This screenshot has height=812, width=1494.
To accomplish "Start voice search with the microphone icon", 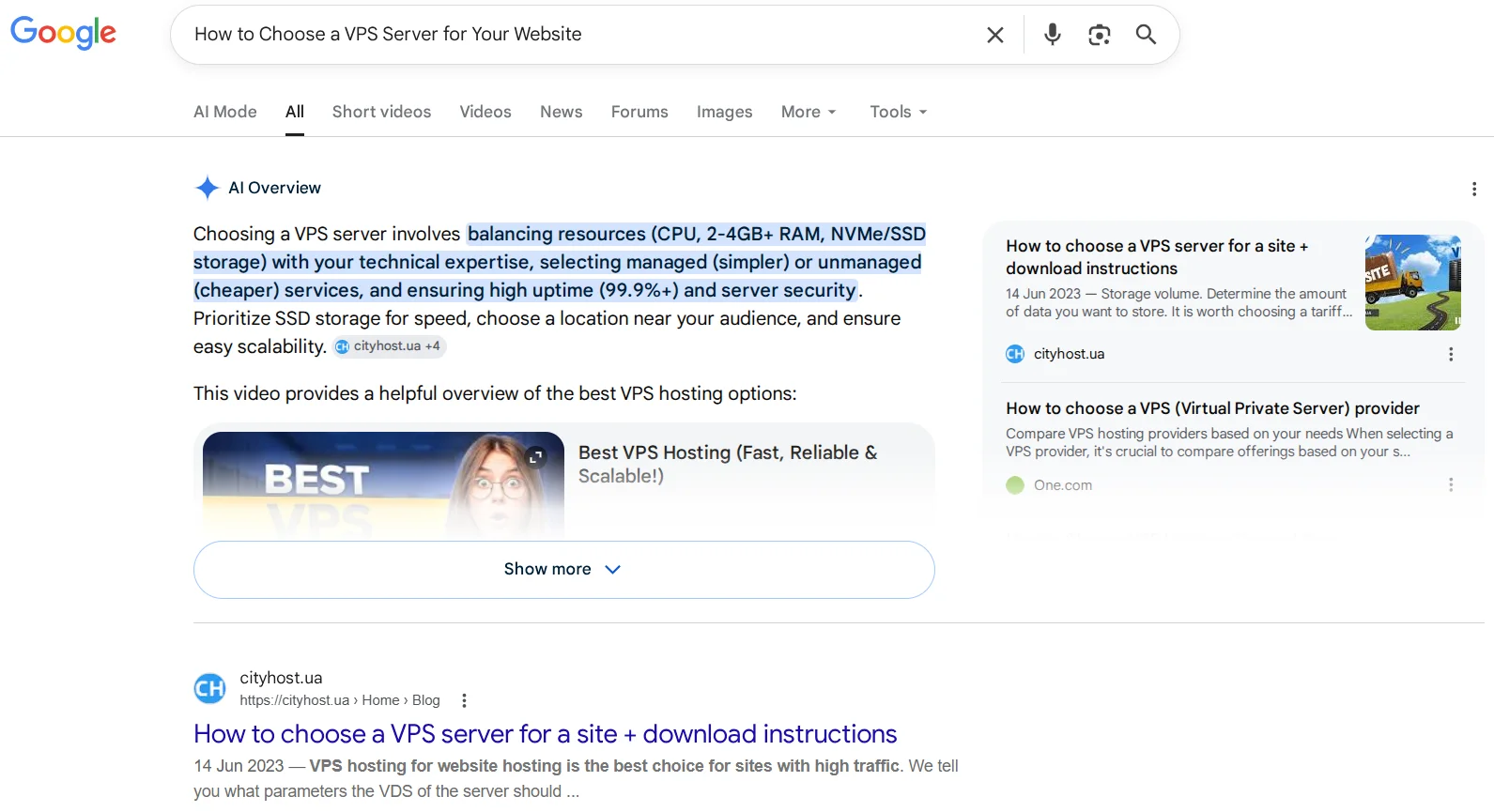I will coord(1053,35).
